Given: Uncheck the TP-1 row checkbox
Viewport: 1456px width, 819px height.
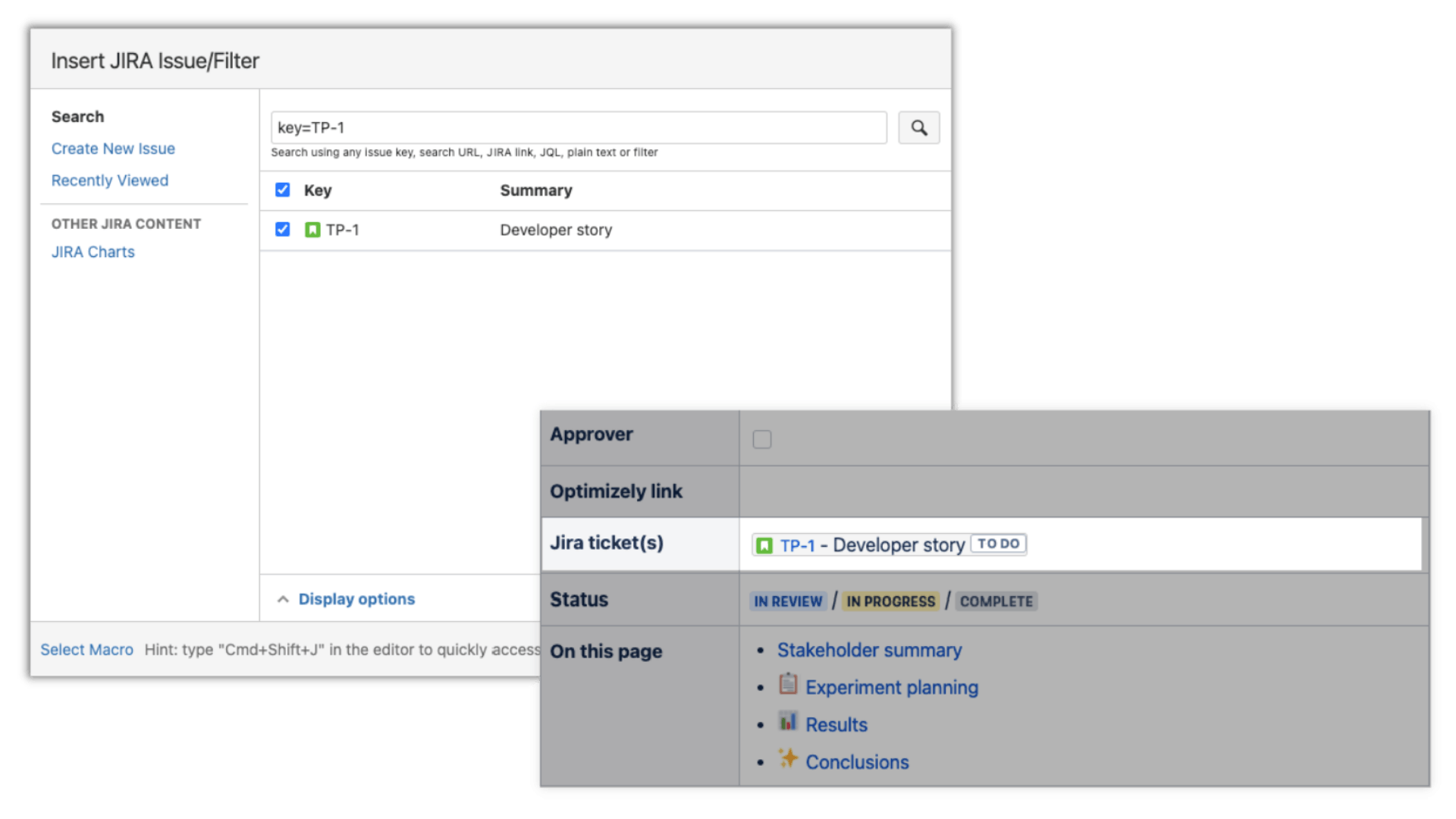Looking at the screenshot, I should pyautogui.click(x=282, y=229).
